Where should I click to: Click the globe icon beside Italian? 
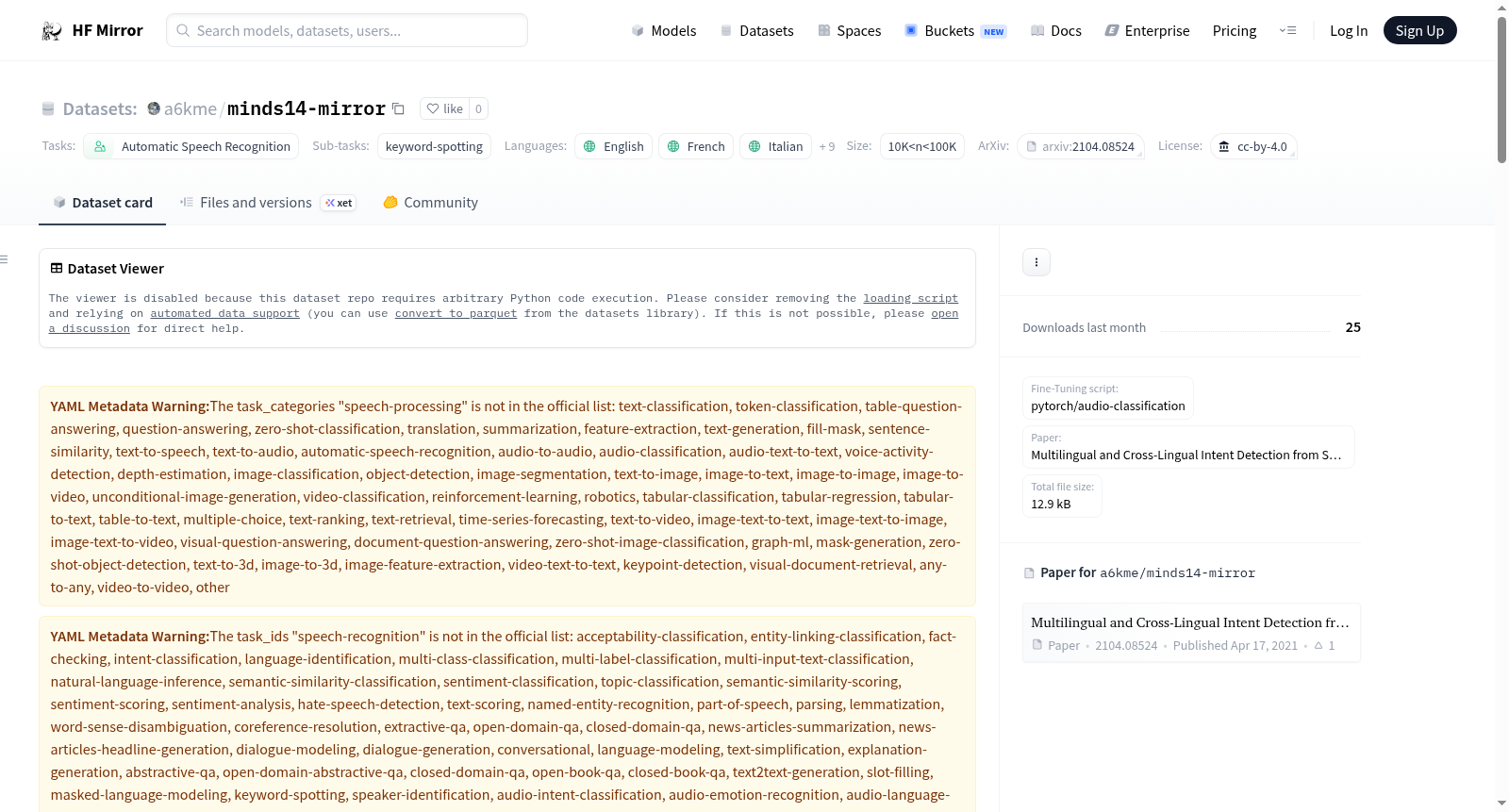[754, 146]
